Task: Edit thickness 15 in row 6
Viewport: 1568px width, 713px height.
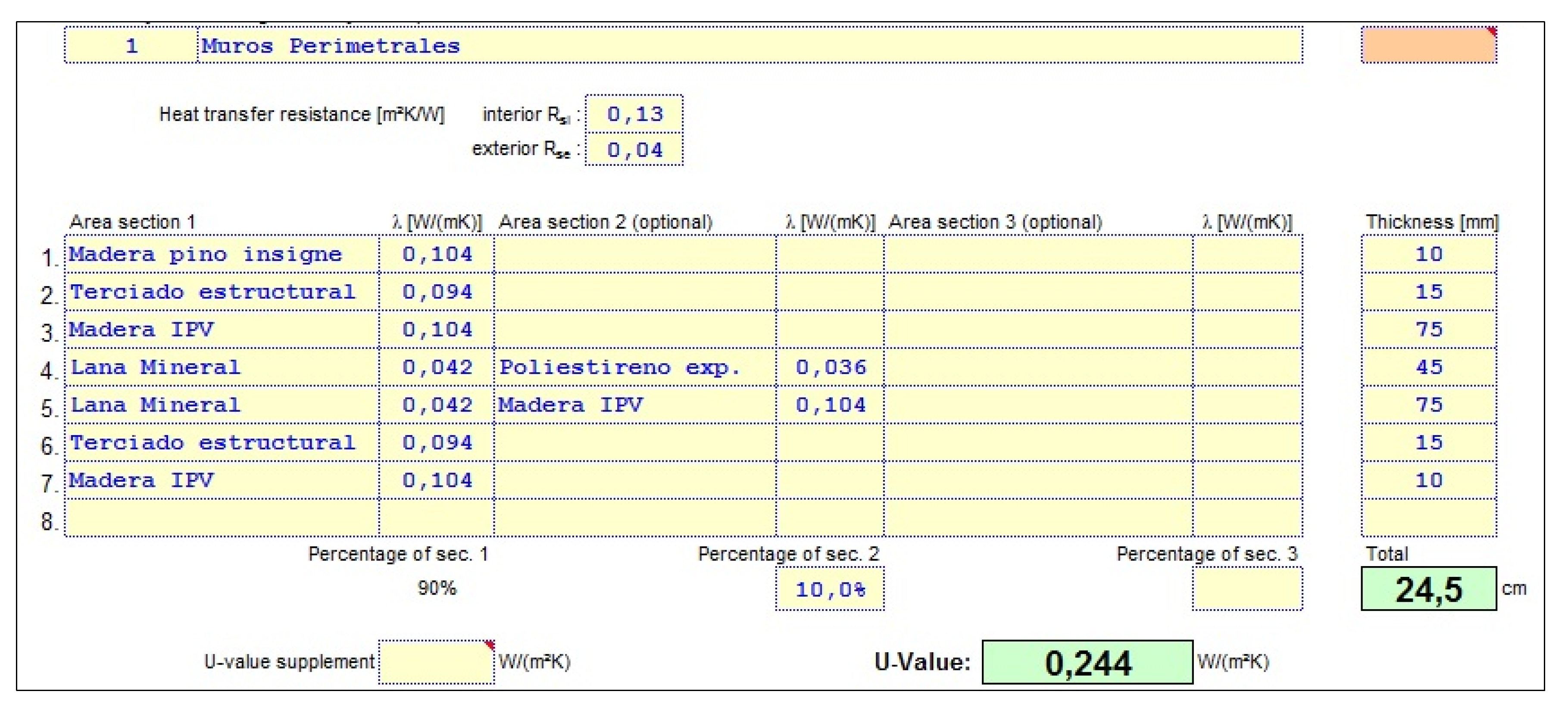Action: pyautogui.click(x=1429, y=443)
